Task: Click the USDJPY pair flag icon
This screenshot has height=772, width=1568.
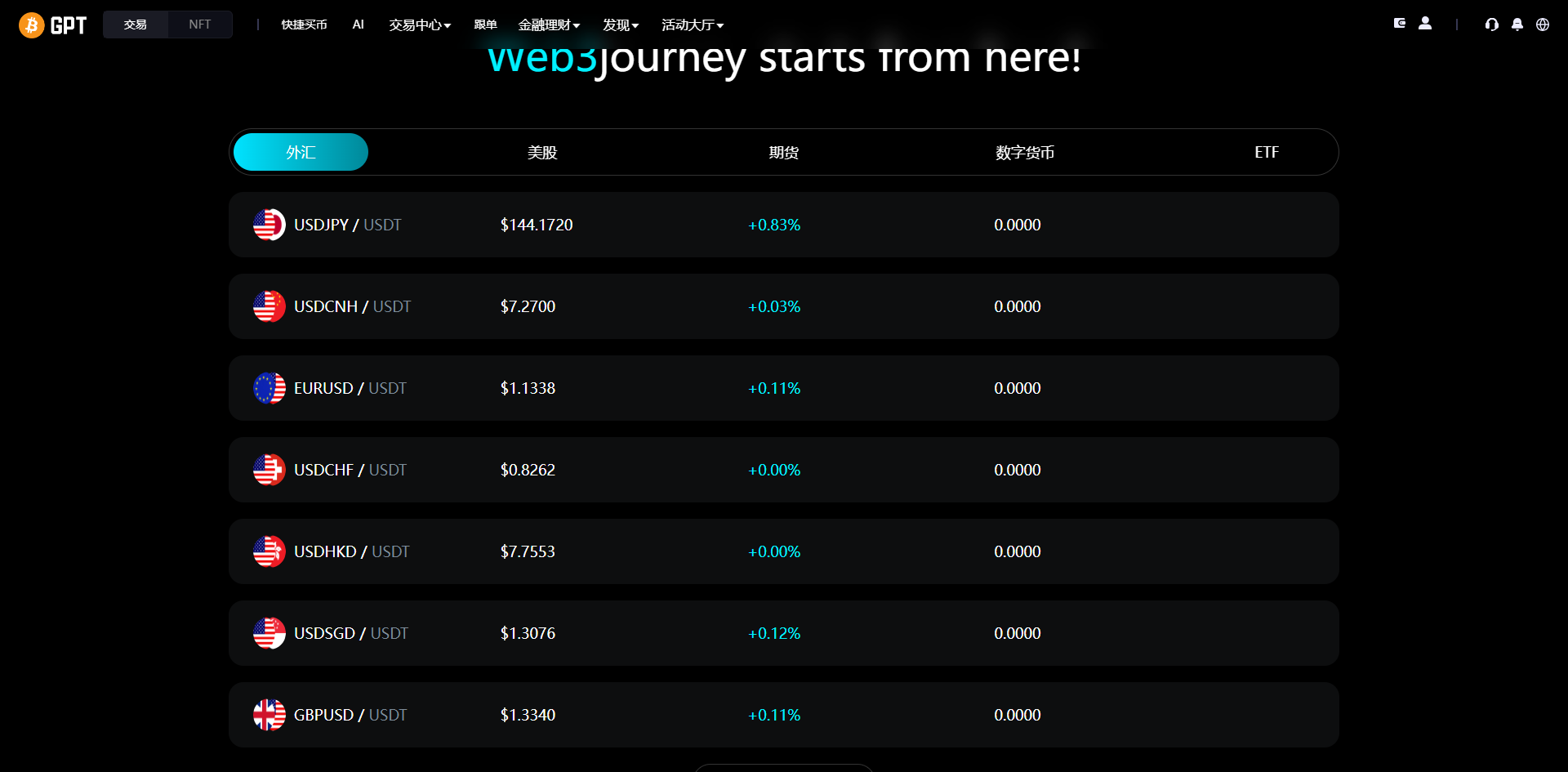Action: tap(269, 225)
